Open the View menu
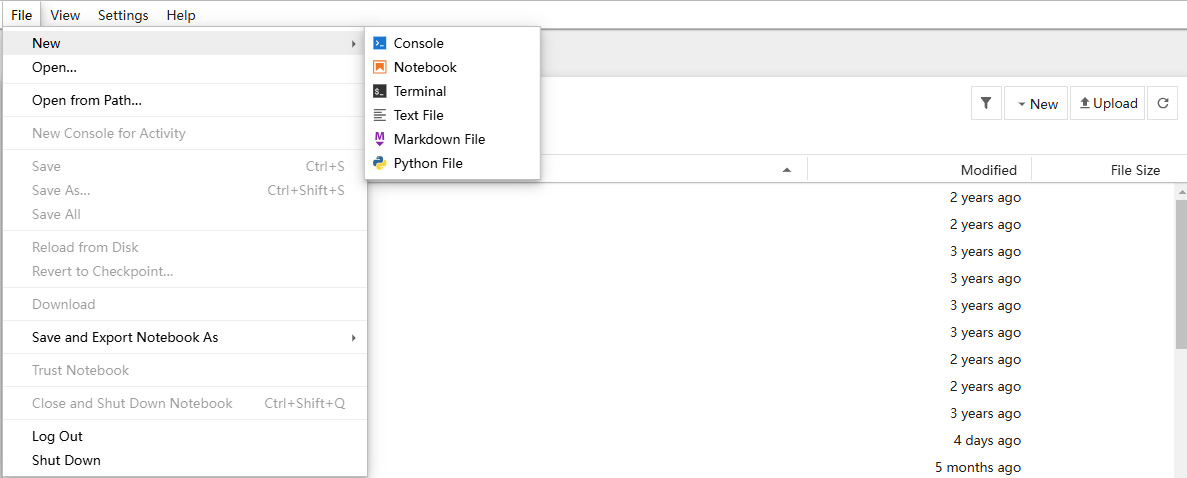This screenshot has height=478, width=1187. pyautogui.click(x=65, y=15)
